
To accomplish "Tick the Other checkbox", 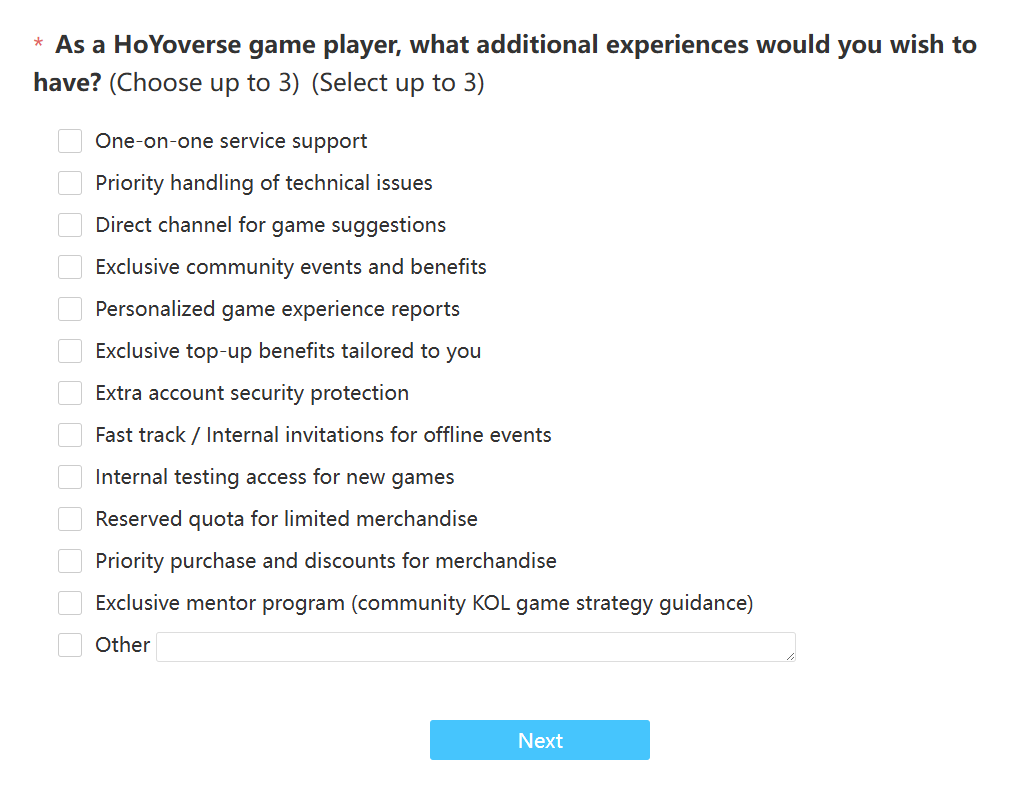I will point(70,645).
